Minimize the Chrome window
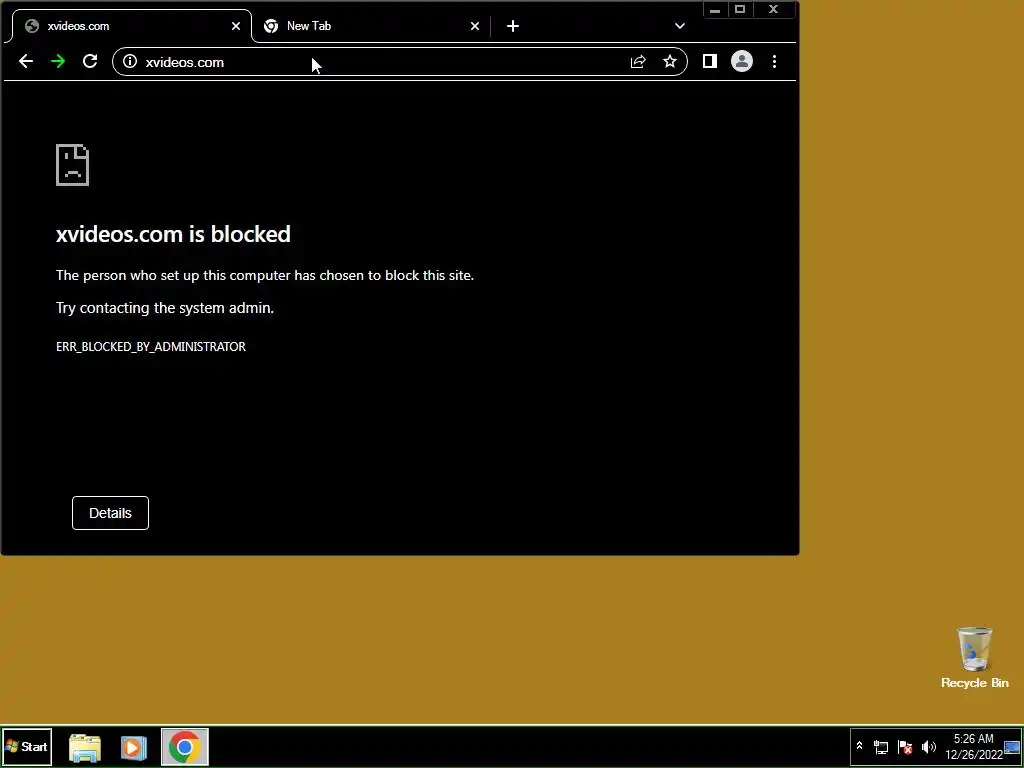Image resolution: width=1024 pixels, height=768 pixels. (715, 10)
